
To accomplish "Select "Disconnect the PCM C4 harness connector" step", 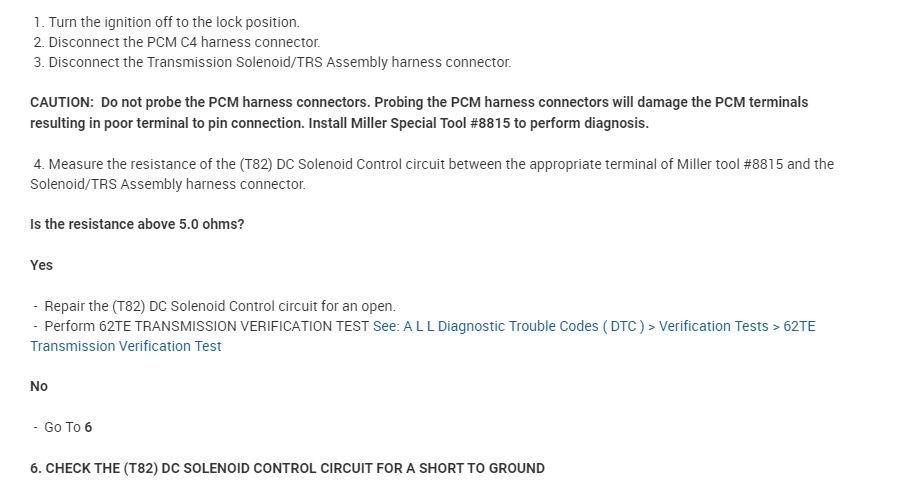I will [183, 42].
